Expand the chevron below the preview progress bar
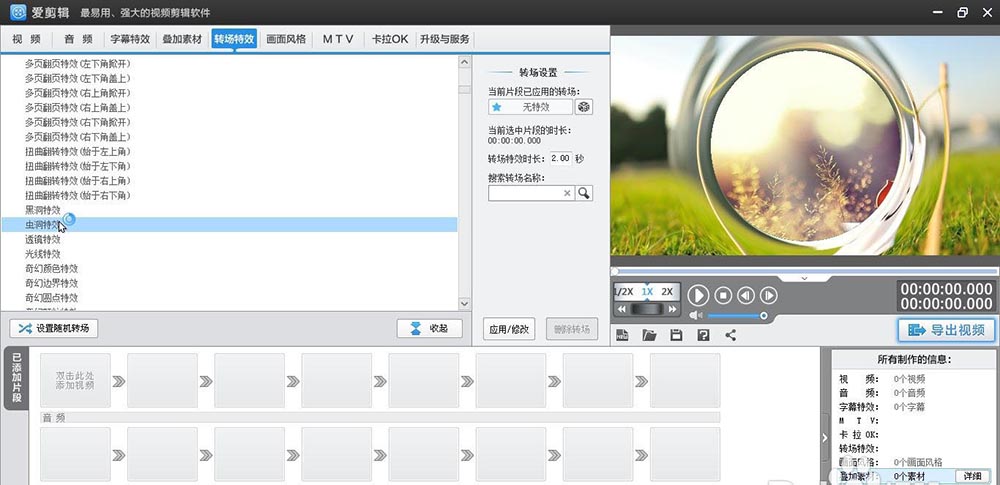Image resolution: width=1000 pixels, height=485 pixels. click(805, 279)
